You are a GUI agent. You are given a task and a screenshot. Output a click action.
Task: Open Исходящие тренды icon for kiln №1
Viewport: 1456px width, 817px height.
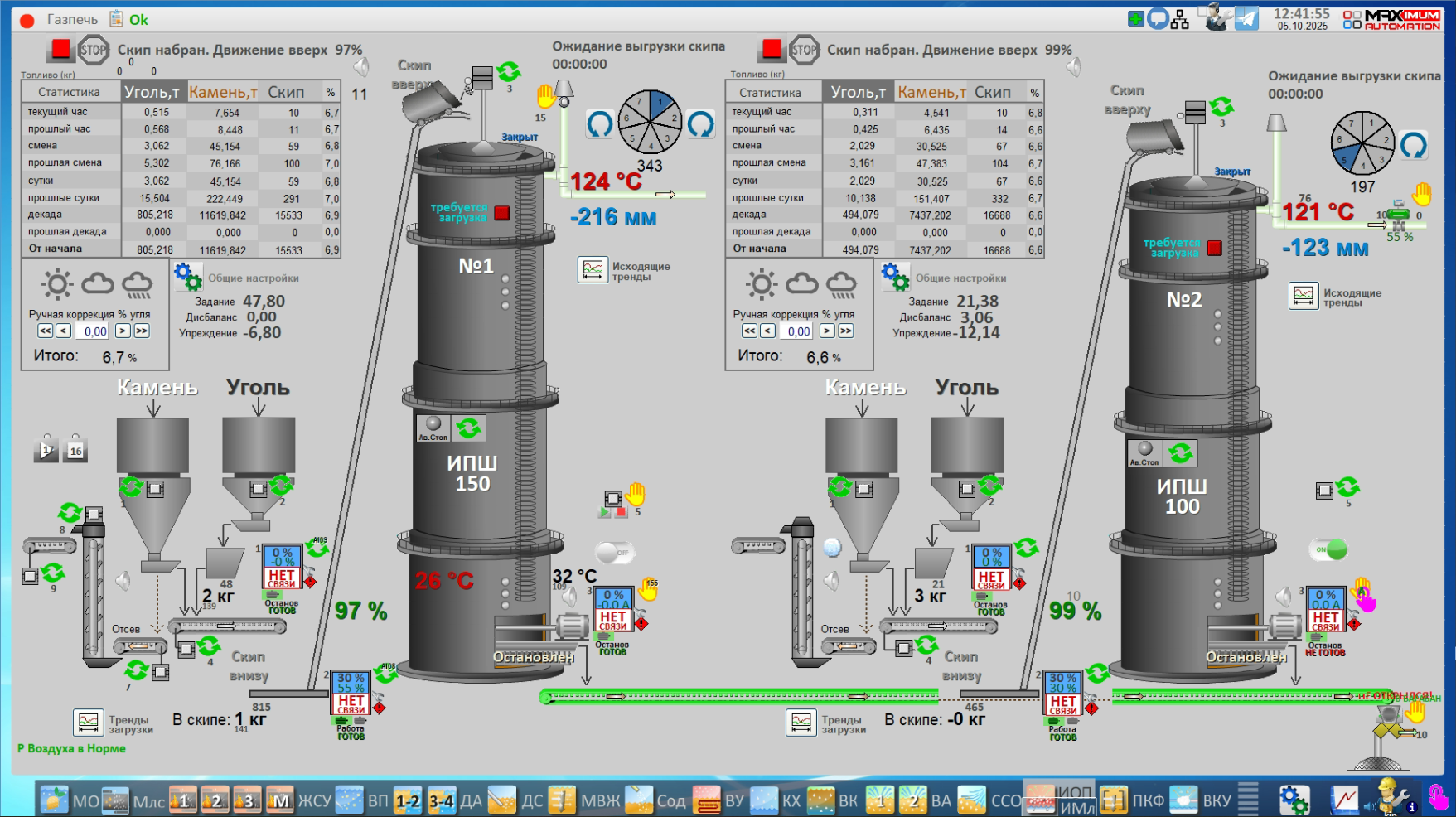click(593, 270)
